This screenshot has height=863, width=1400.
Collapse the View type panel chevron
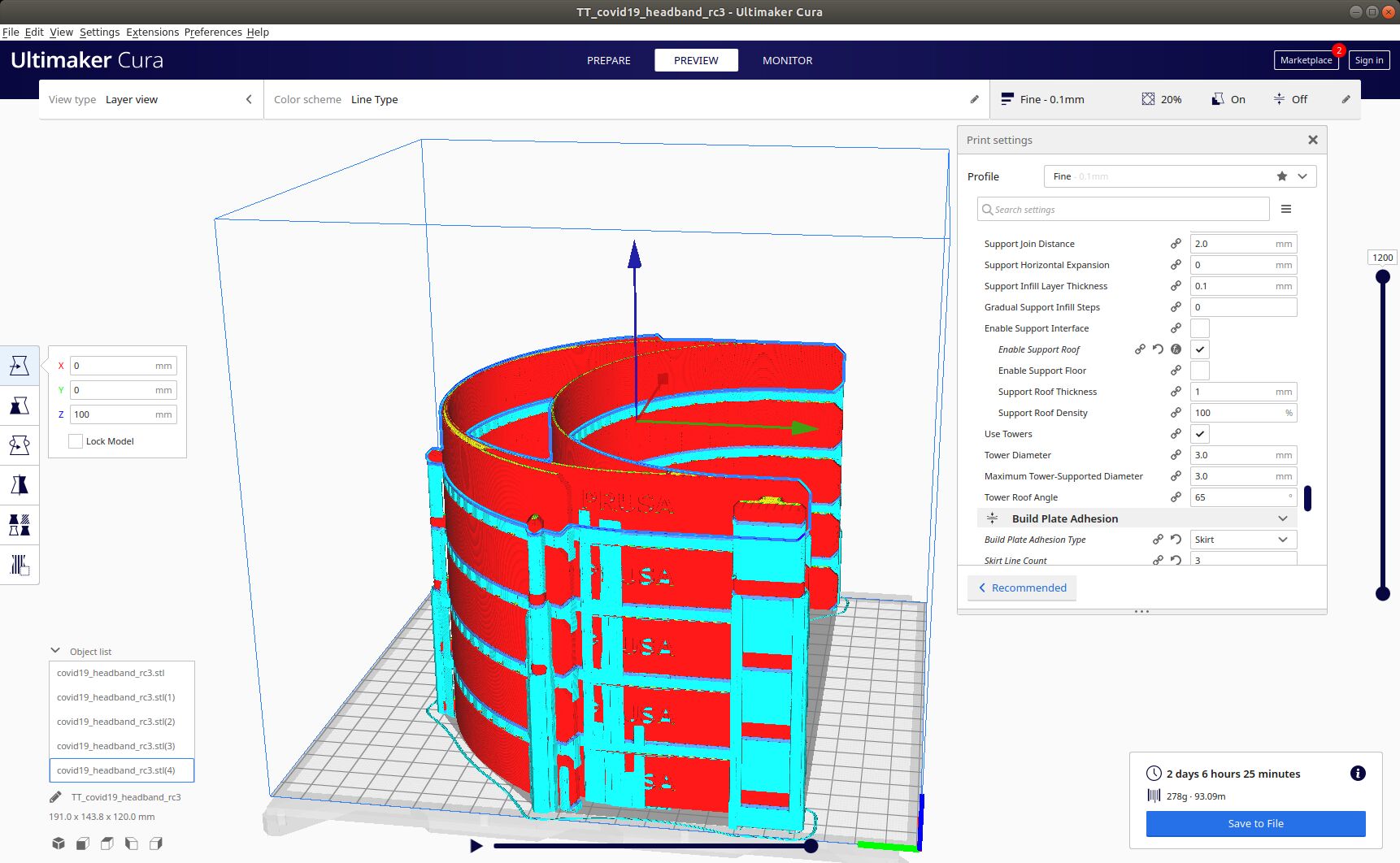pos(249,99)
